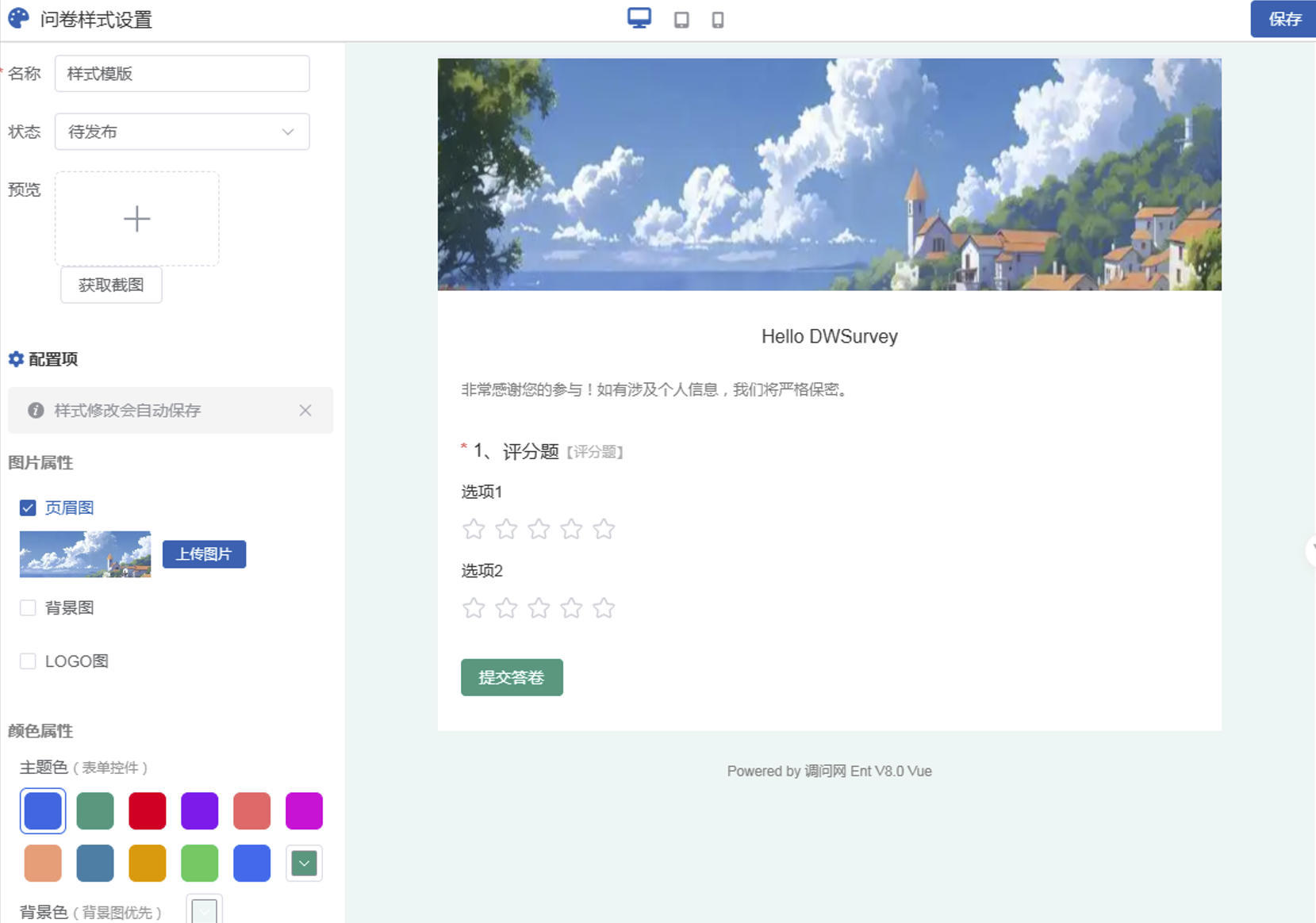Click the 非常感谢您的参与 description text
This screenshot has width=1316, height=923.
tap(656, 389)
